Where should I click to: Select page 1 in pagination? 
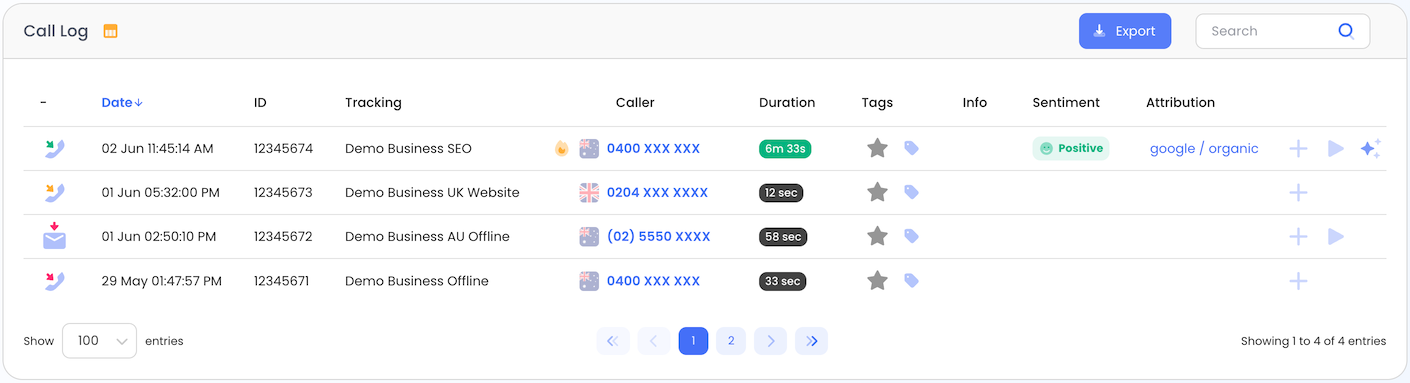pyautogui.click(x=693, y=341)
